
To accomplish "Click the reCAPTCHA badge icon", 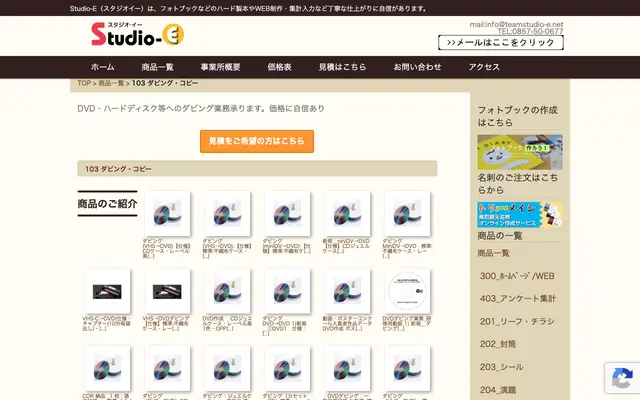I will [x=622, y=378].
